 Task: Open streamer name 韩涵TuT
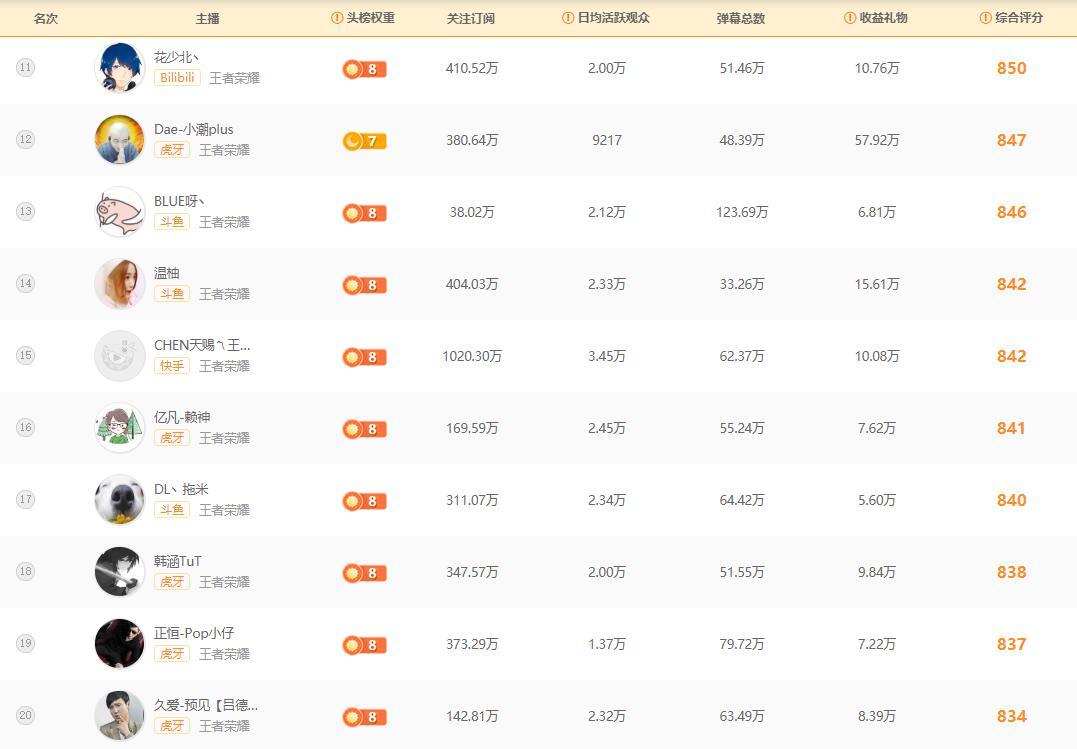[177, 561]
